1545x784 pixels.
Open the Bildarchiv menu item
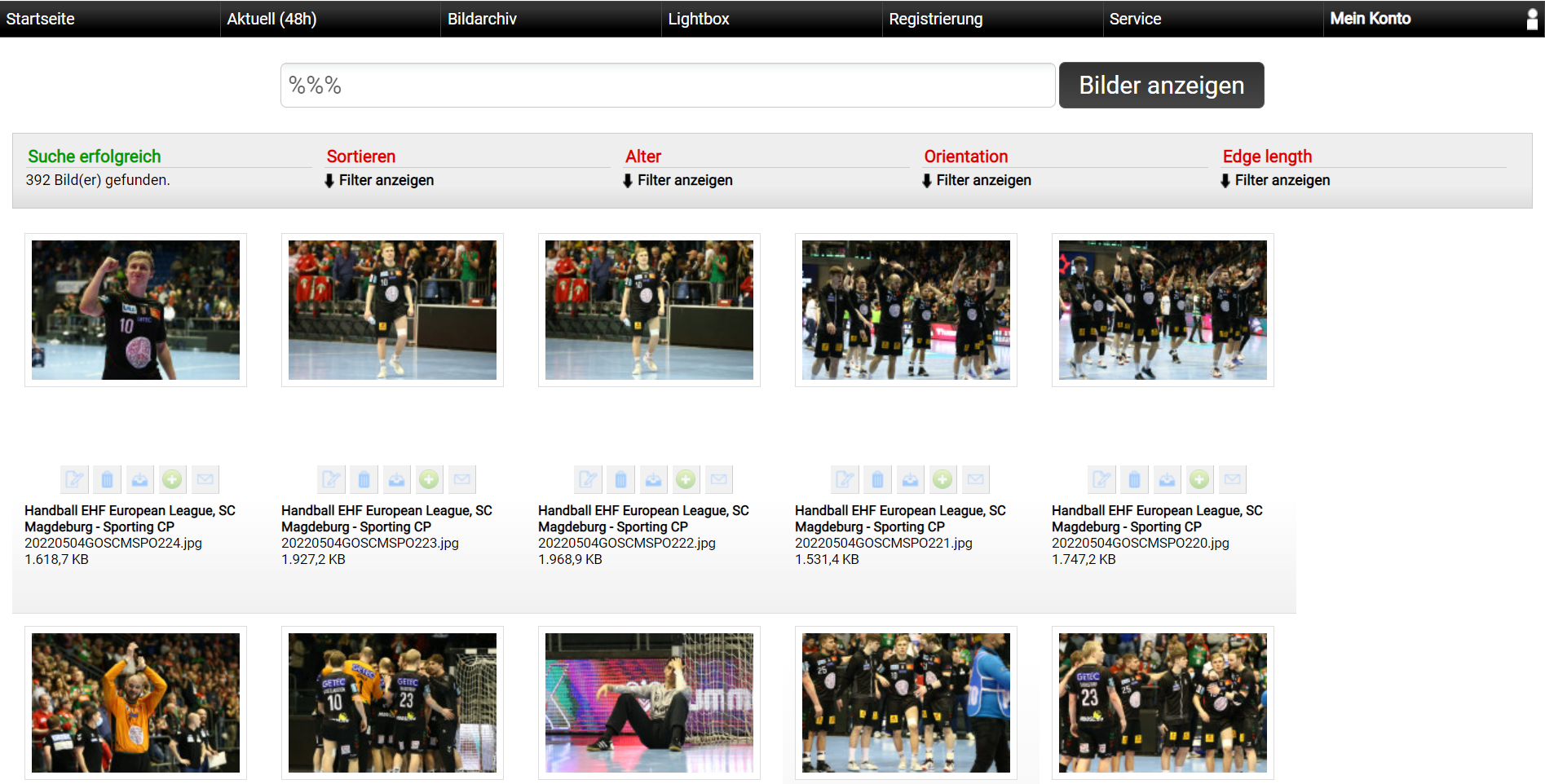coord(482,19)
